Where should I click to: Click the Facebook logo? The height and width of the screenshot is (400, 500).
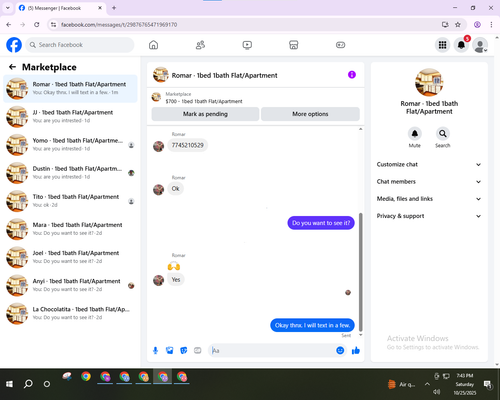tap(14, 45)
